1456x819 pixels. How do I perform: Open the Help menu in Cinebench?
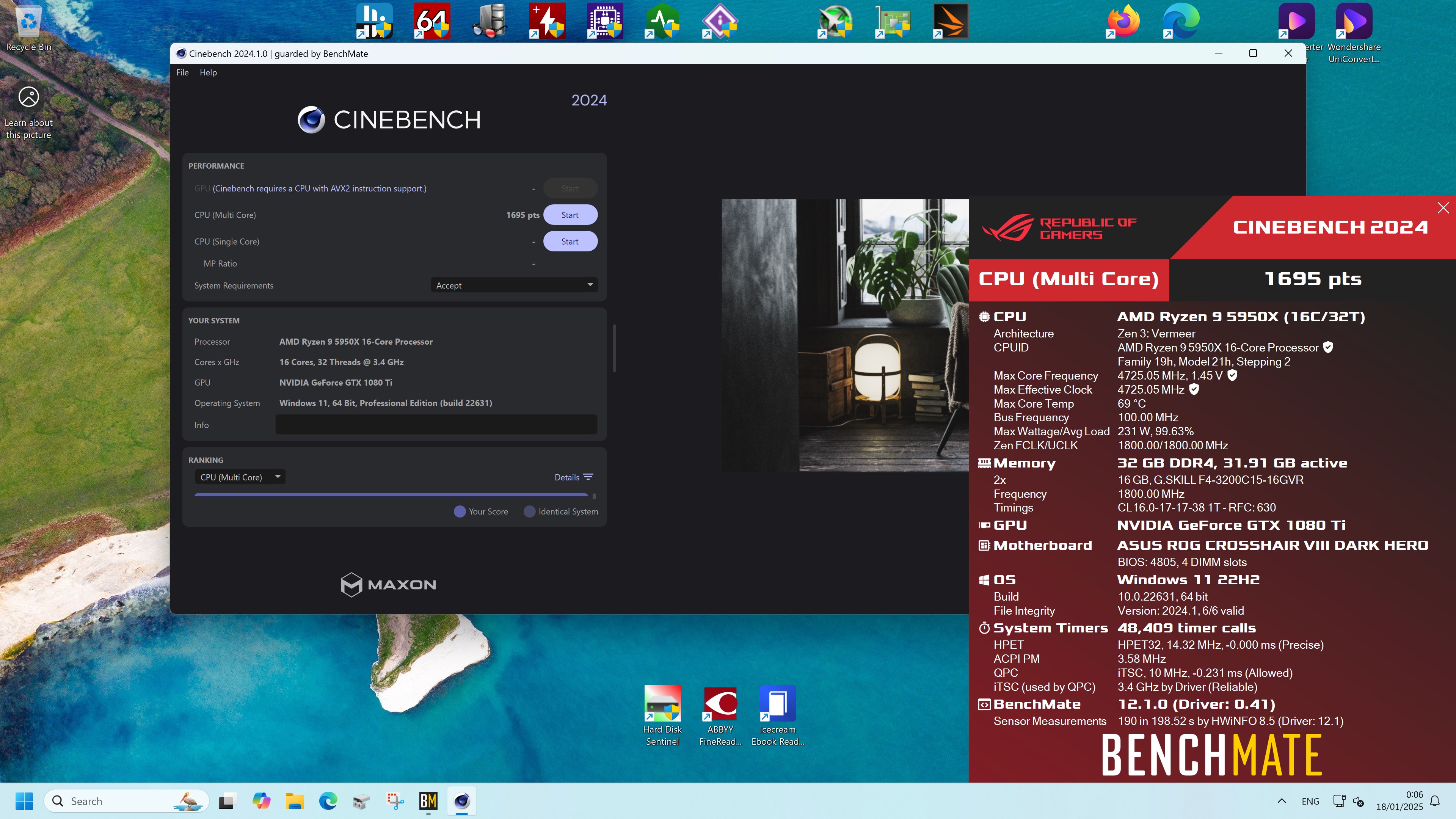[x=208, y=72]
